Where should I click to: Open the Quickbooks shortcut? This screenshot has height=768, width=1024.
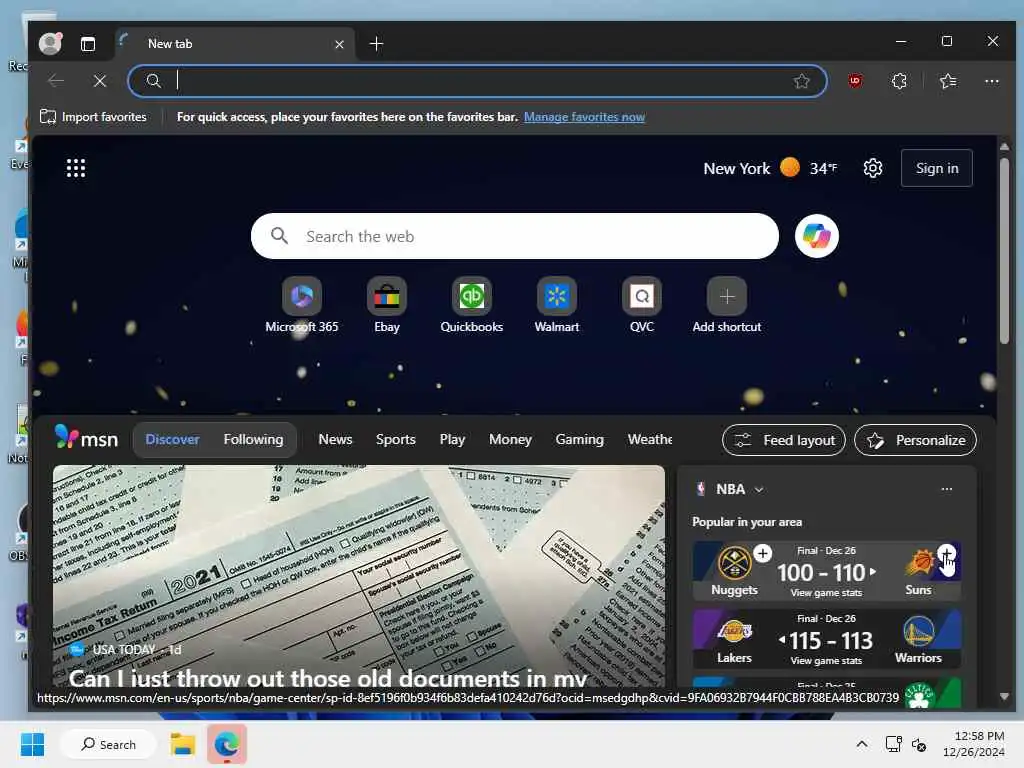click(x=472, y=306)
